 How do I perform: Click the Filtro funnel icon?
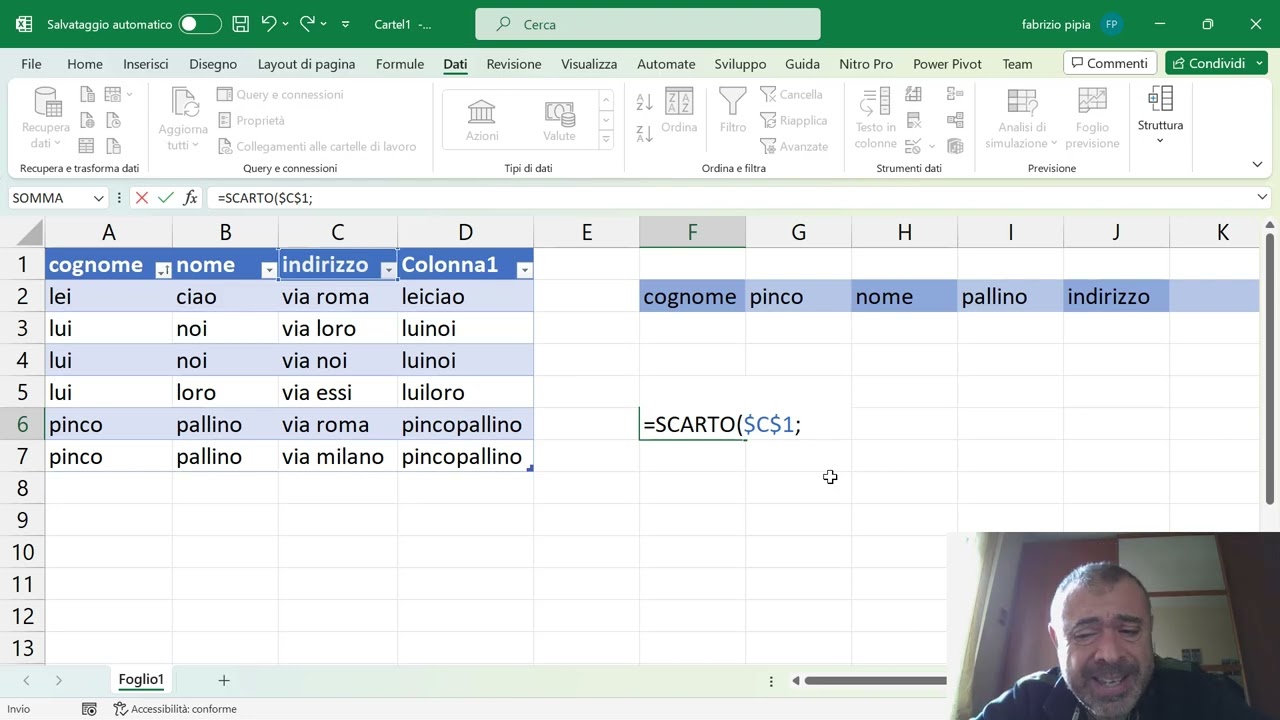coord(733,110)
